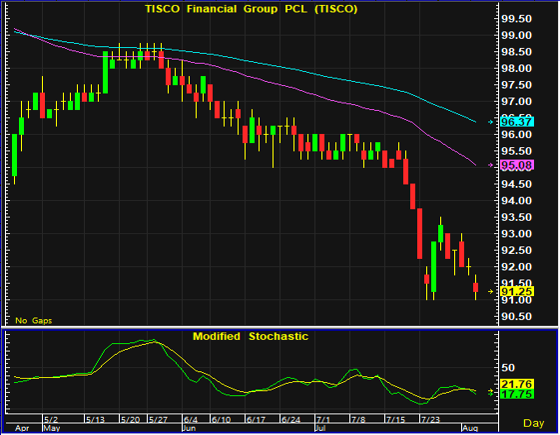The width and height of the screenshot is (560, 435).
Task: Click the 93.50 price axis label
Action: pyautogui.click(x=516, y=217)
